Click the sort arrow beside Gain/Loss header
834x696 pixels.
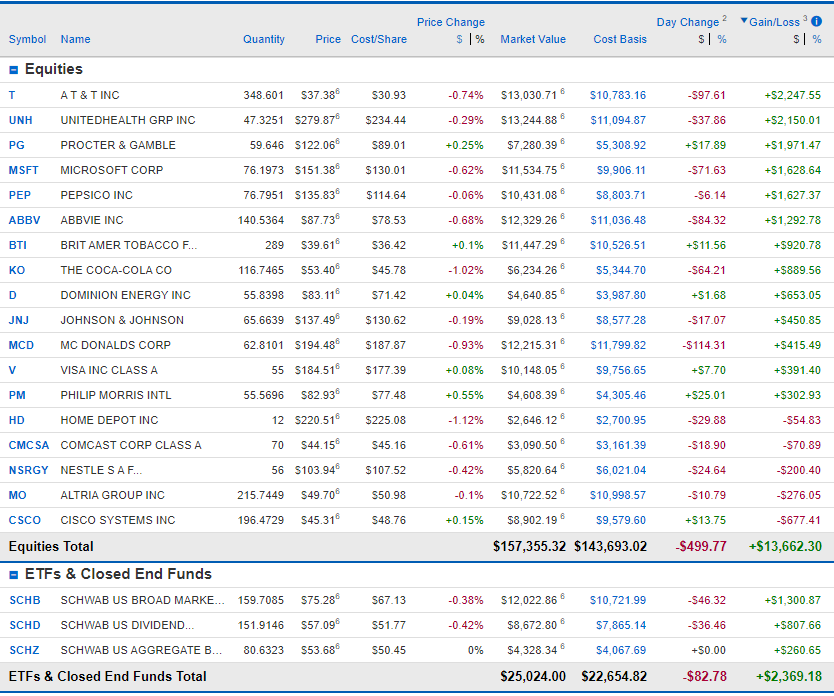click(744, 21)
